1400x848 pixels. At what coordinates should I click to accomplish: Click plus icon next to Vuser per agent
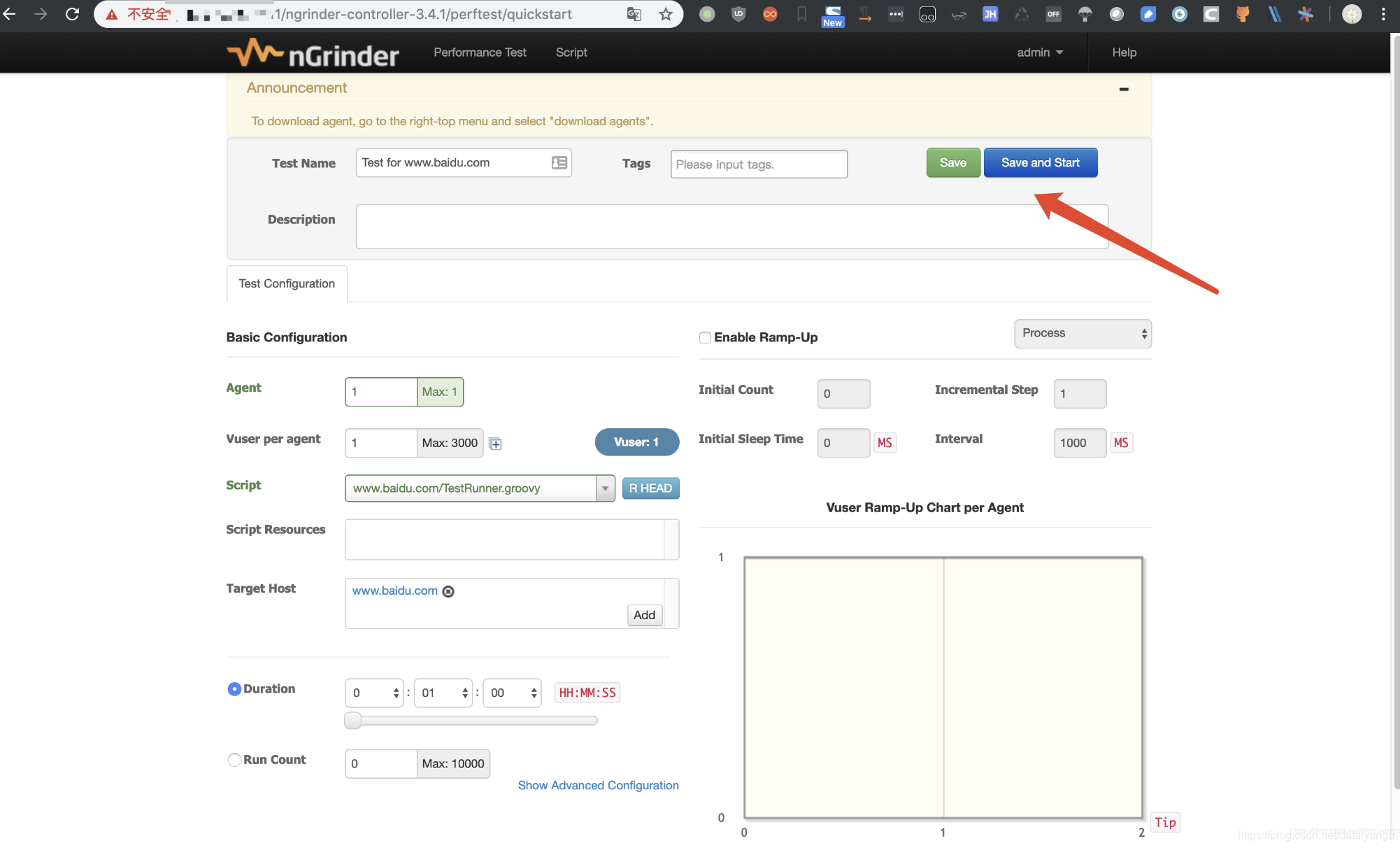coord(495,444)
